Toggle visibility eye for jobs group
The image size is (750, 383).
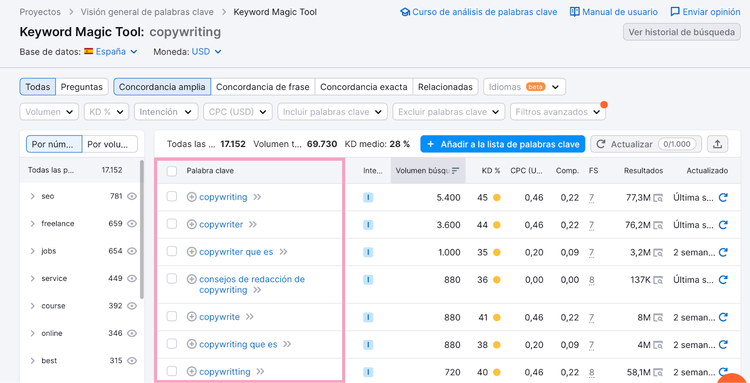click(132, 251)
